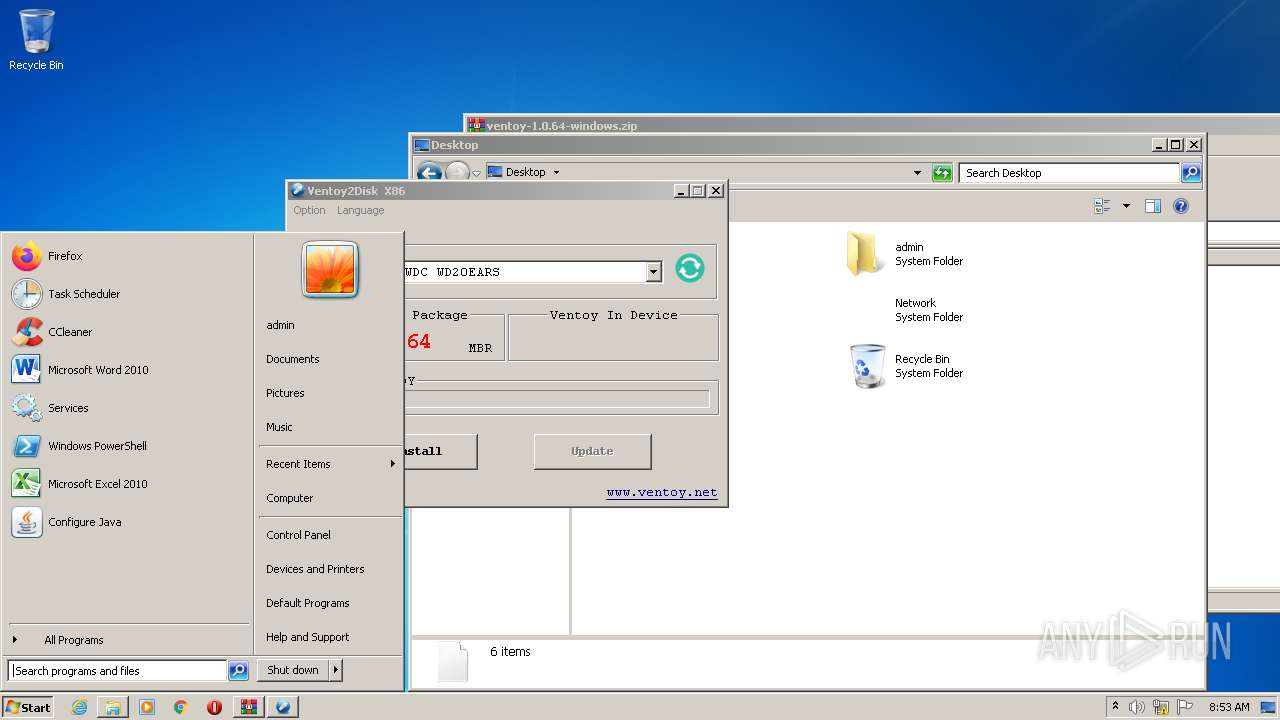This screenshot has height=720, width=1280.
Task: Open Documents from the Start menu
Action: (x=330, y=359)
